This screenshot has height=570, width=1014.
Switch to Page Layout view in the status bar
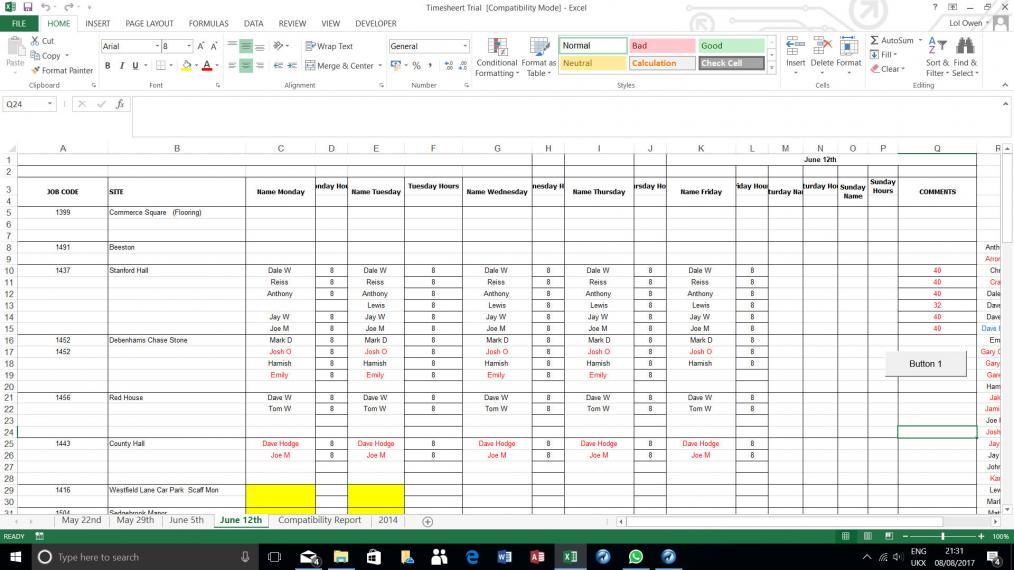(x=867, y=536)
